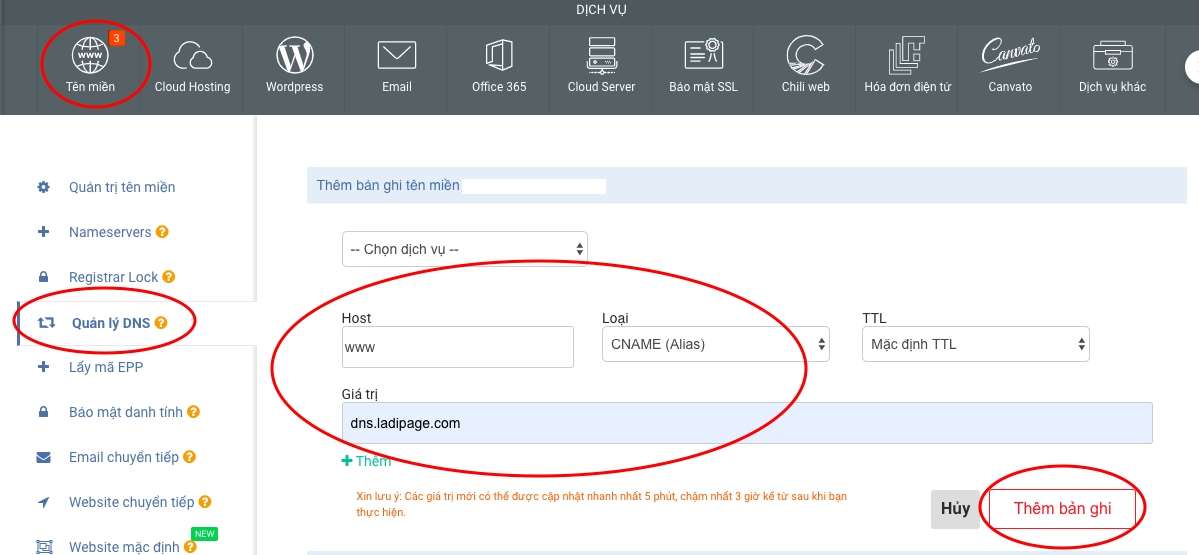Select the Office 365 icon
The width and height of the screenshot is (1199, 555).
[x=499, y=55]
